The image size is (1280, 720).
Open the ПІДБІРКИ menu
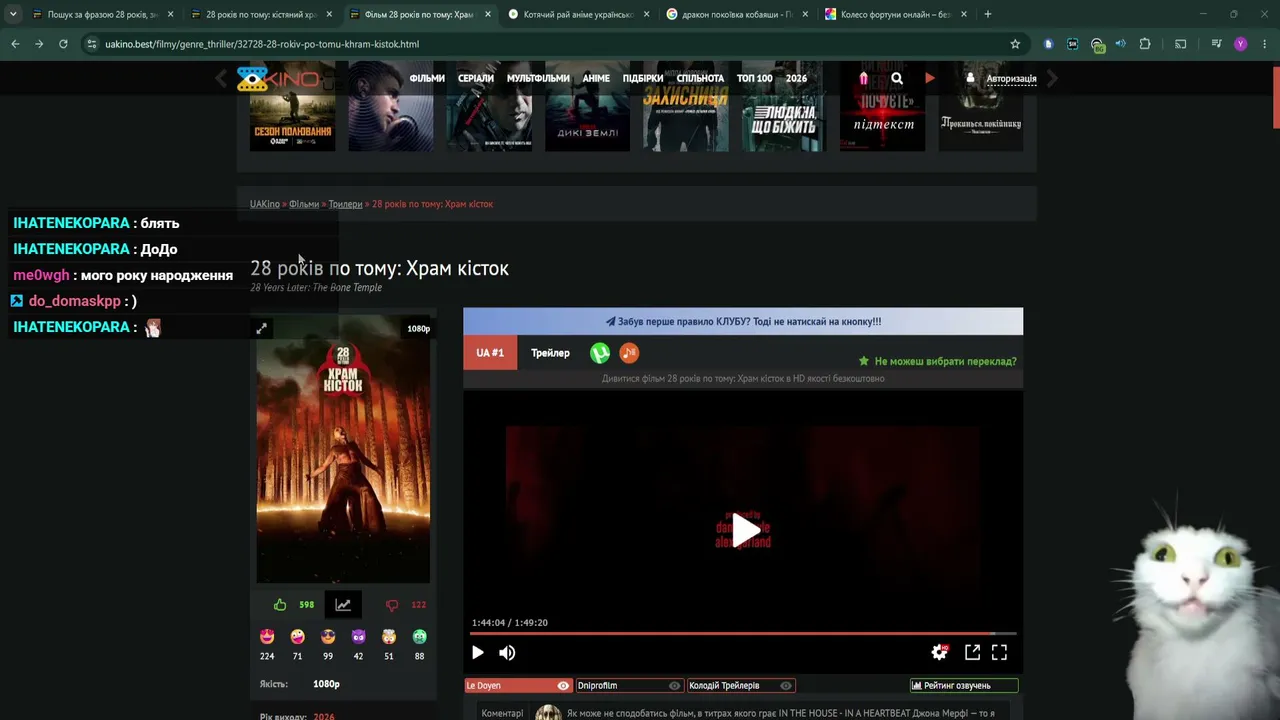pos(643,78)
